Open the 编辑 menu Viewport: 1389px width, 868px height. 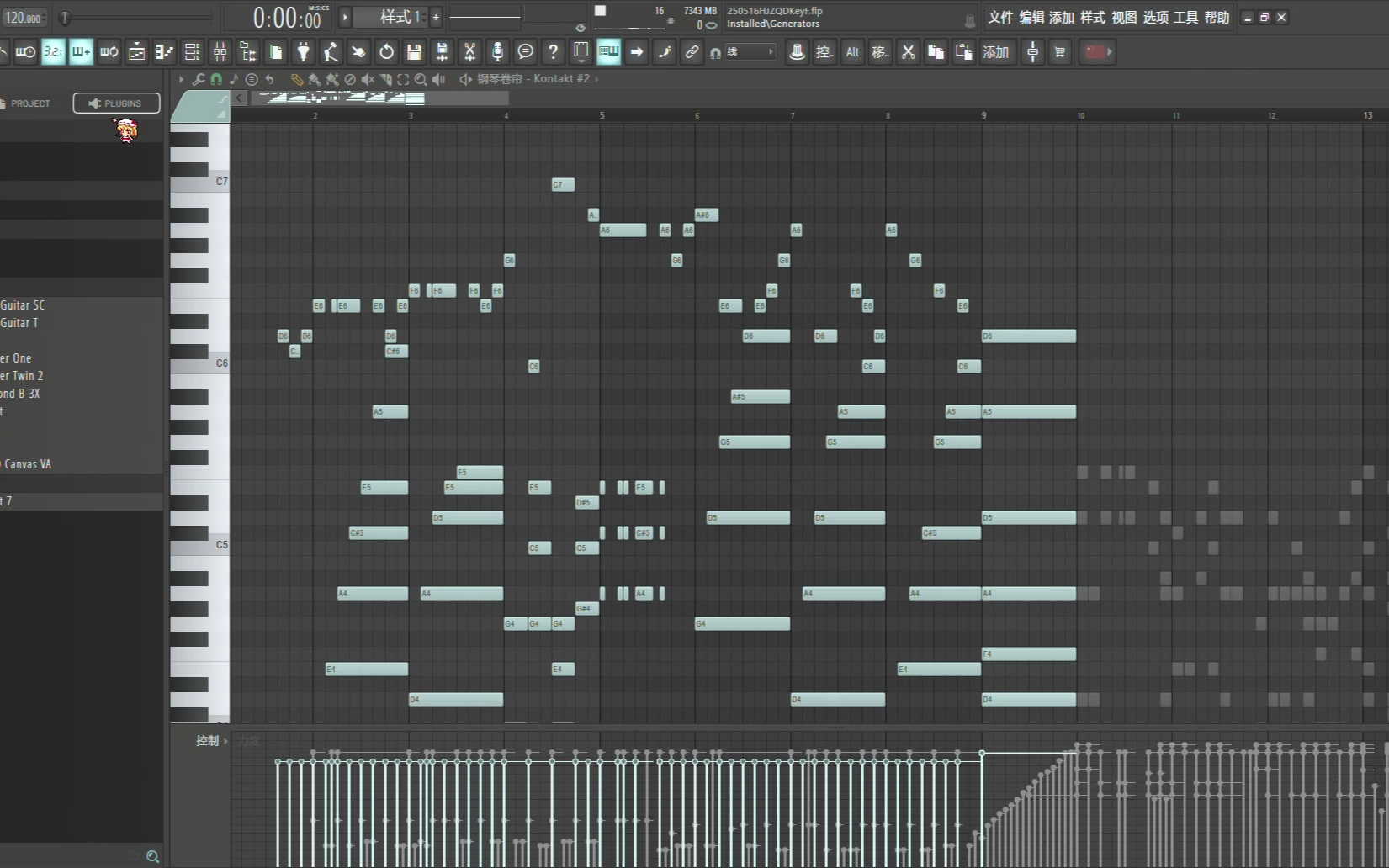click(1031, 18)
